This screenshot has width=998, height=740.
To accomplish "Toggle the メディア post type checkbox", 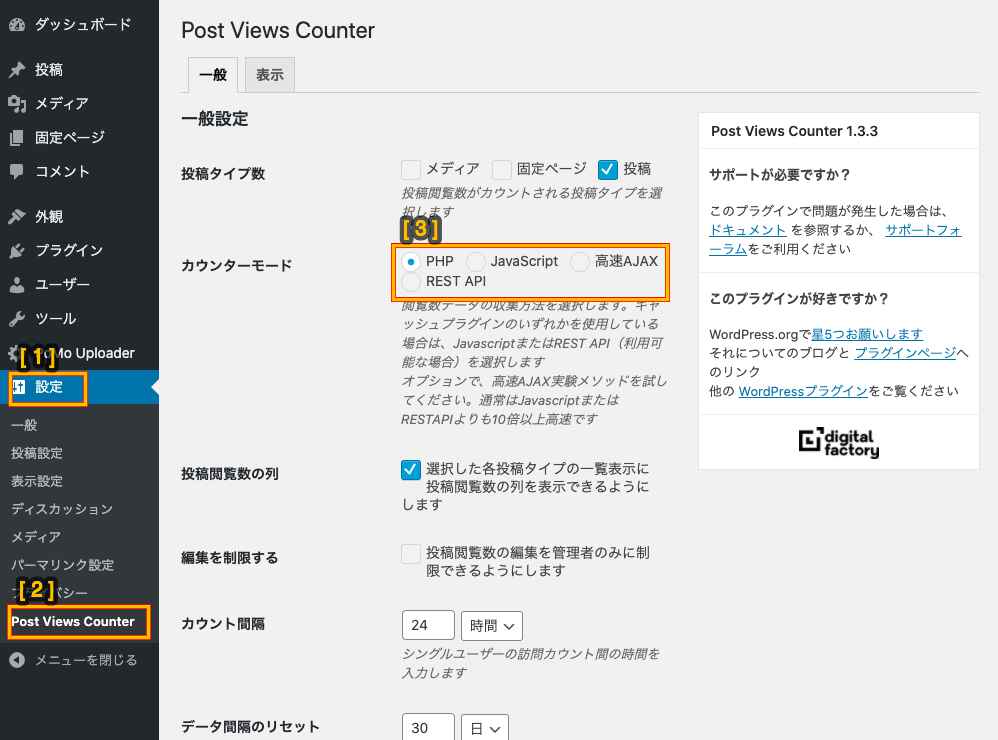I will [x=411, y=169].
